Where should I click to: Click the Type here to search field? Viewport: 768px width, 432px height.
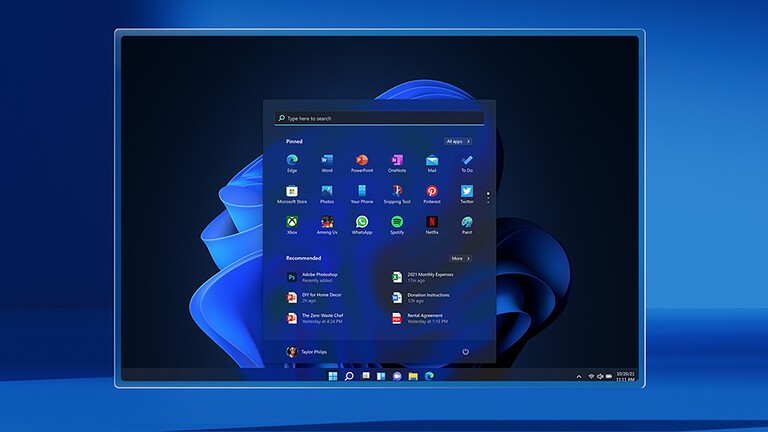click(x=379, y=118)
